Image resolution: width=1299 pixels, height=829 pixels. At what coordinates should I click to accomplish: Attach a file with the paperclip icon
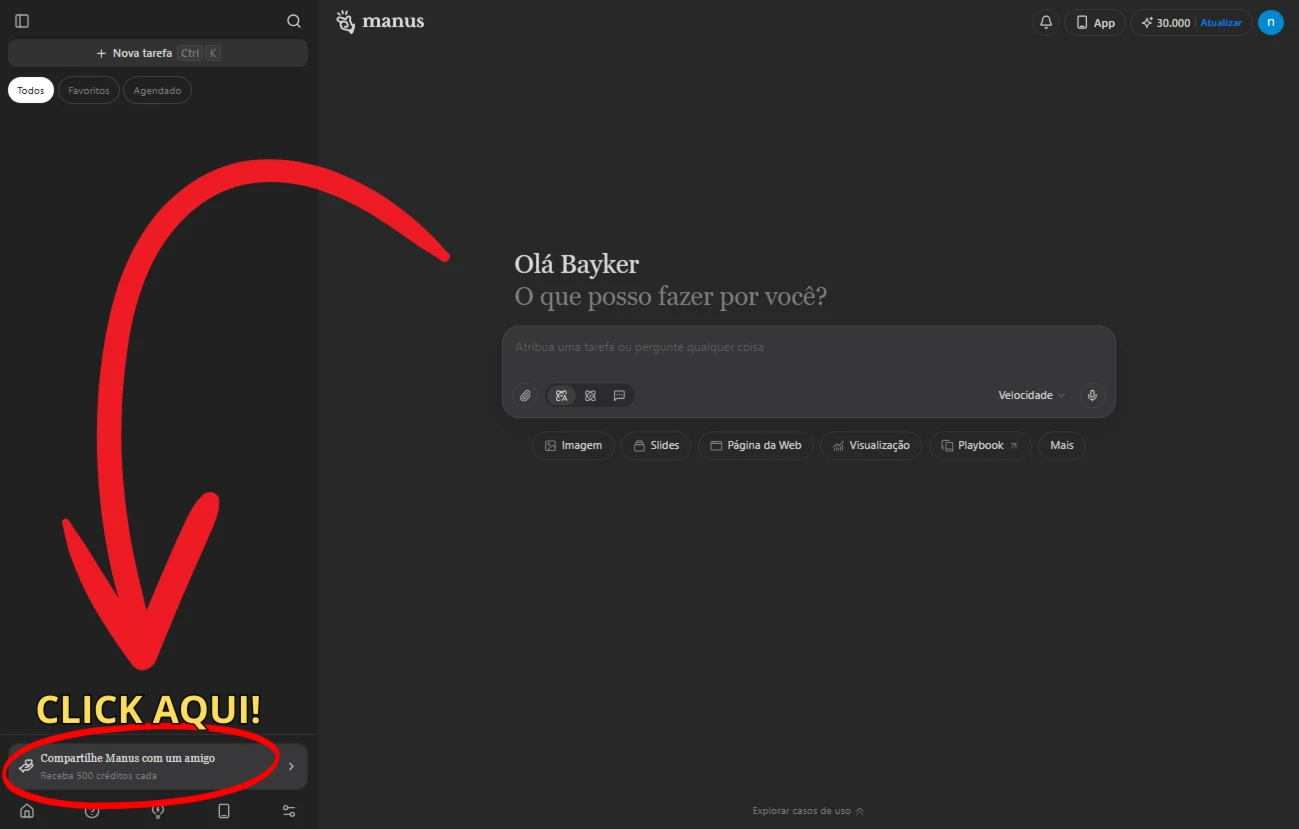pyautogui.click(x=525, y=396)
